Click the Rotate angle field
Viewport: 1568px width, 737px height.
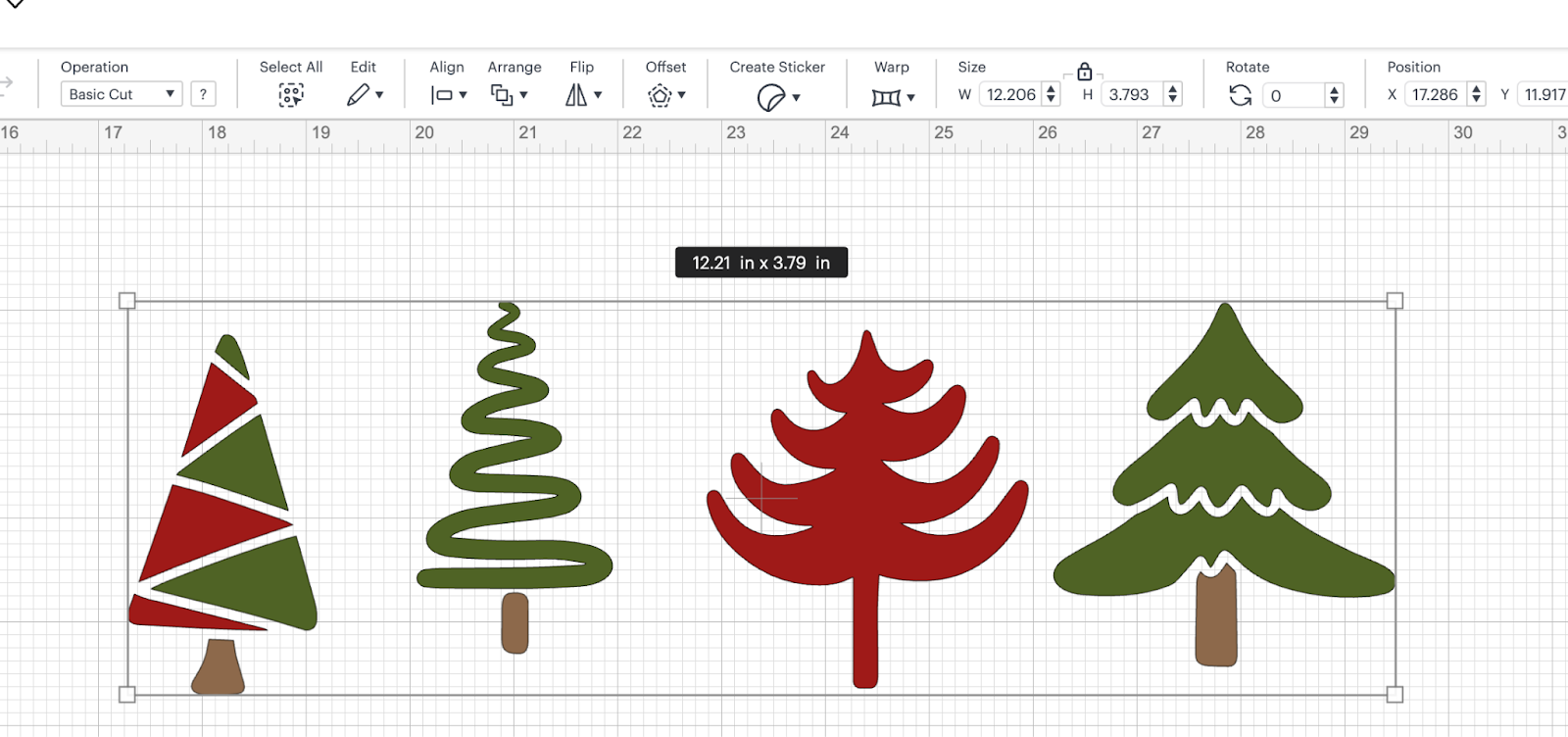pyautogui.click(x=1294, y=95)
